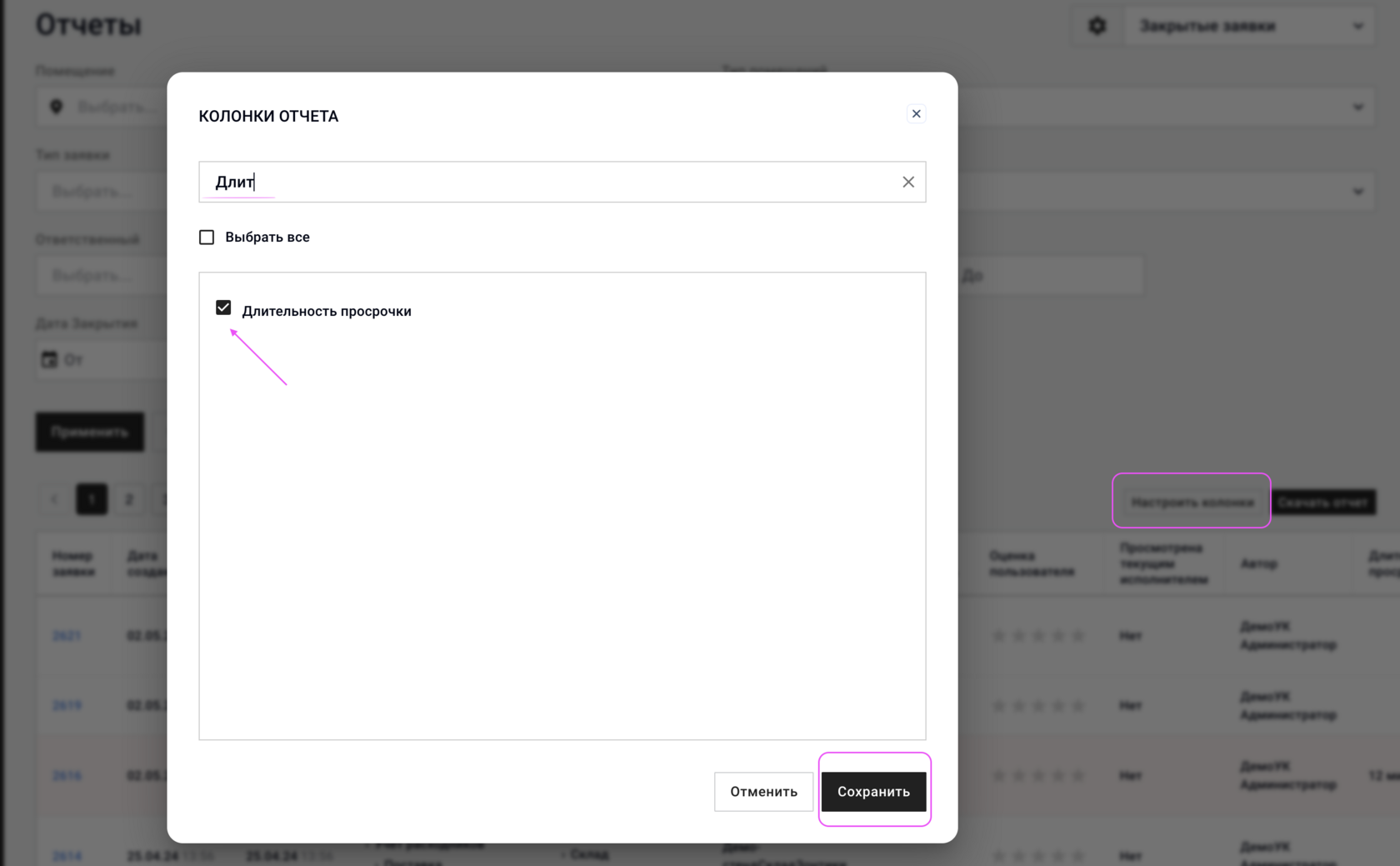Click the Длительность просрочки label
This screenshot has height=866, width=1400.
click(327, 311)
